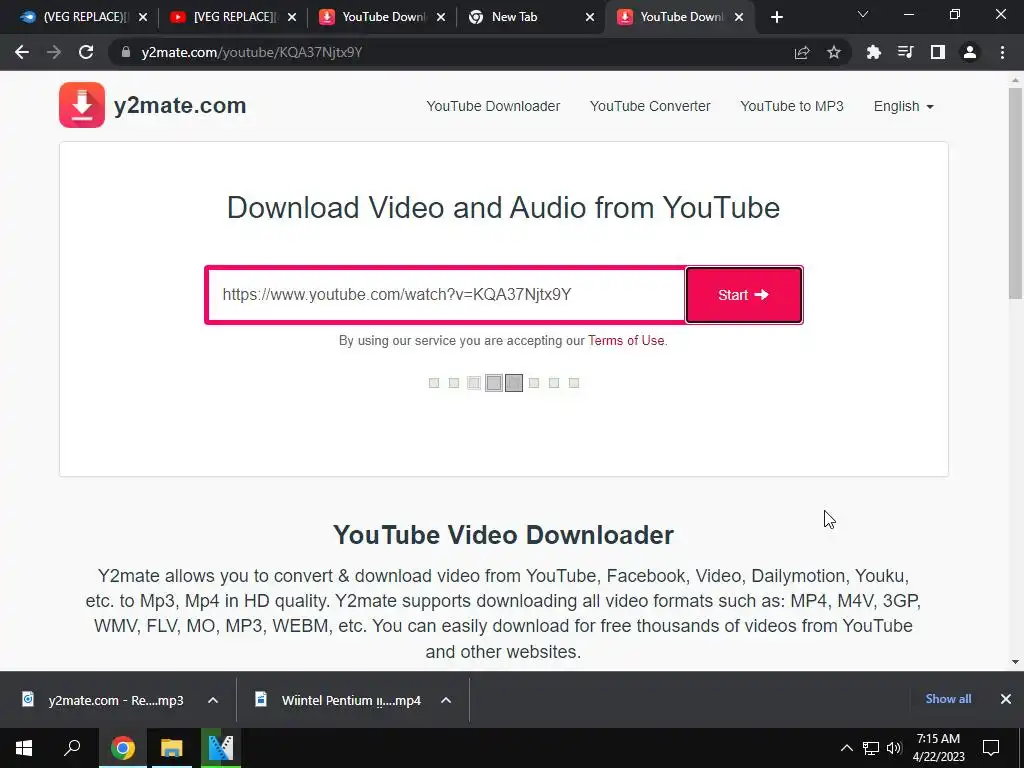Close the active YouTube Downloader tab
This screenshot has height=768, width=1024.
pos(739,17)
